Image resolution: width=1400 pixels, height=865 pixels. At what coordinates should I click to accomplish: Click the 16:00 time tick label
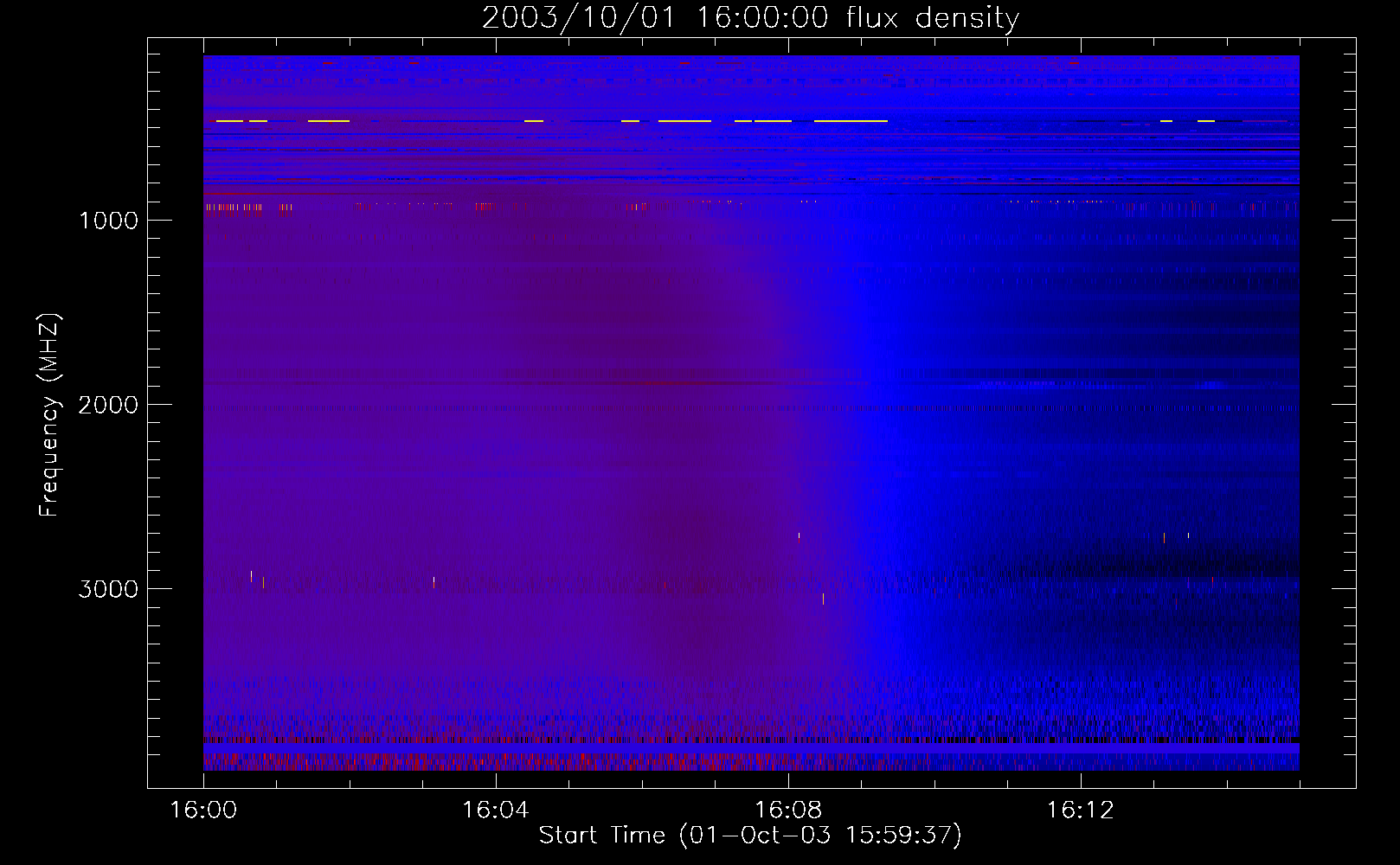point(203,811)
